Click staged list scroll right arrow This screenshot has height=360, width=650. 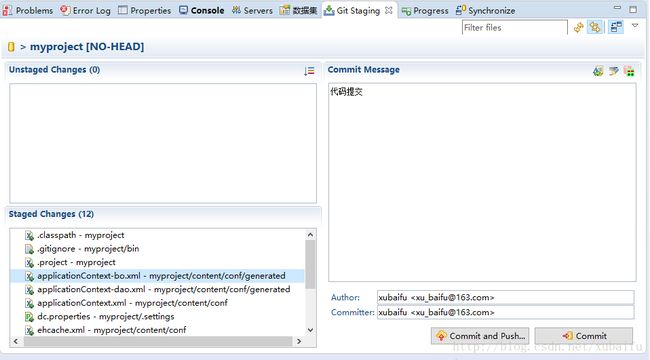tap(299, 341)
